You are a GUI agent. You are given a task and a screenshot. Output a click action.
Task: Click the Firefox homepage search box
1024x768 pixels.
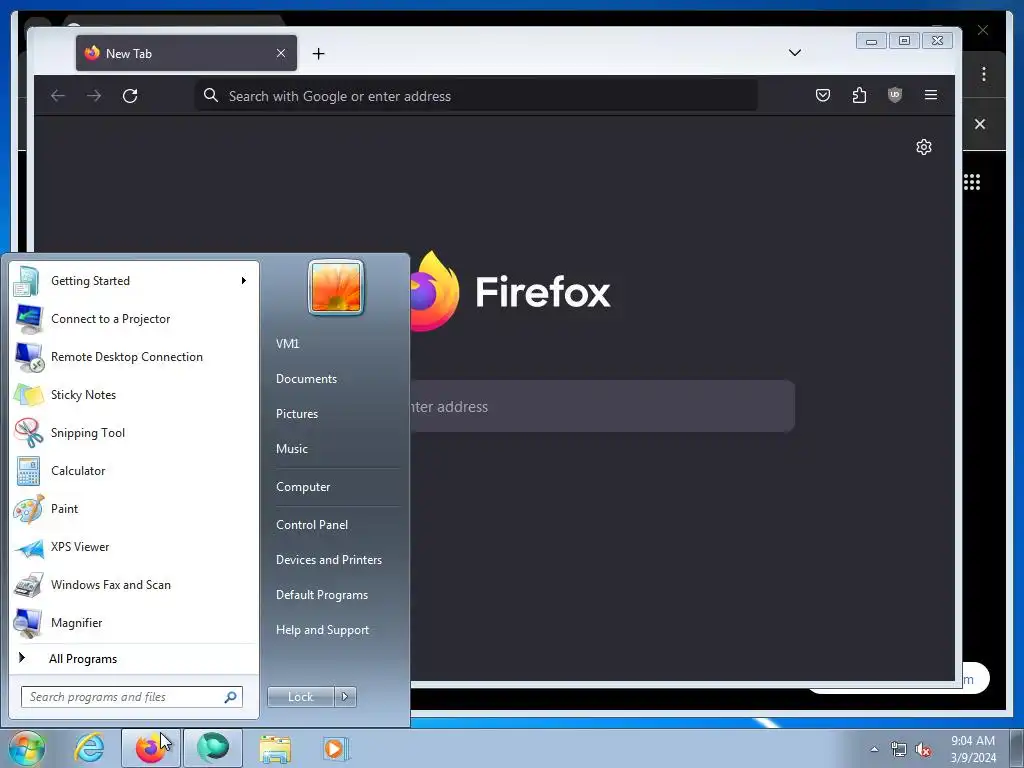(602, 406)
